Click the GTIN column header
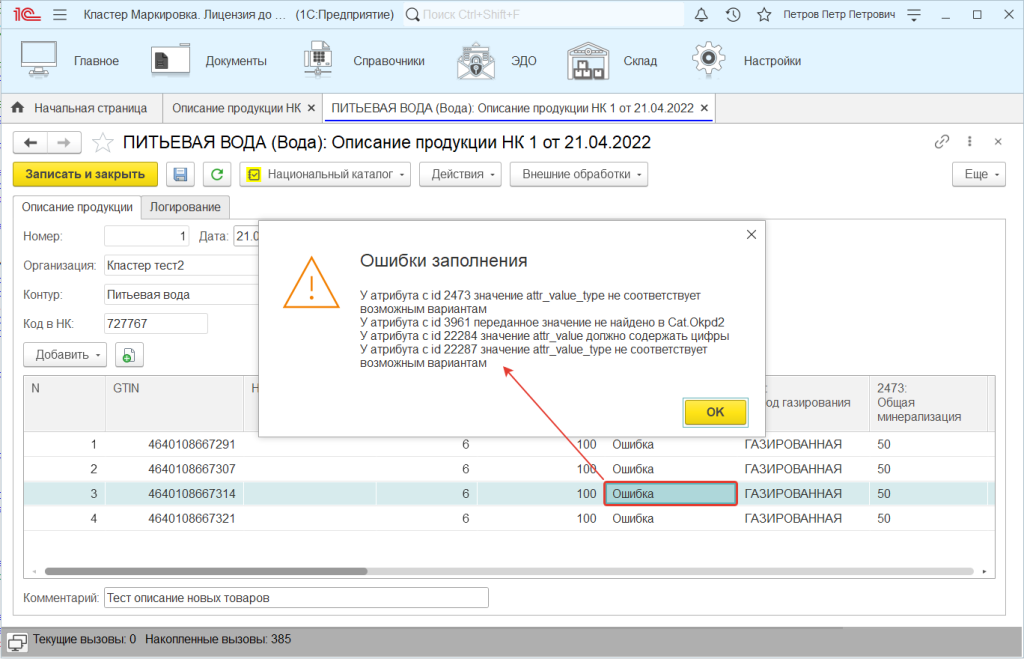Screen dimensions: 1024x659 (174, 403)
